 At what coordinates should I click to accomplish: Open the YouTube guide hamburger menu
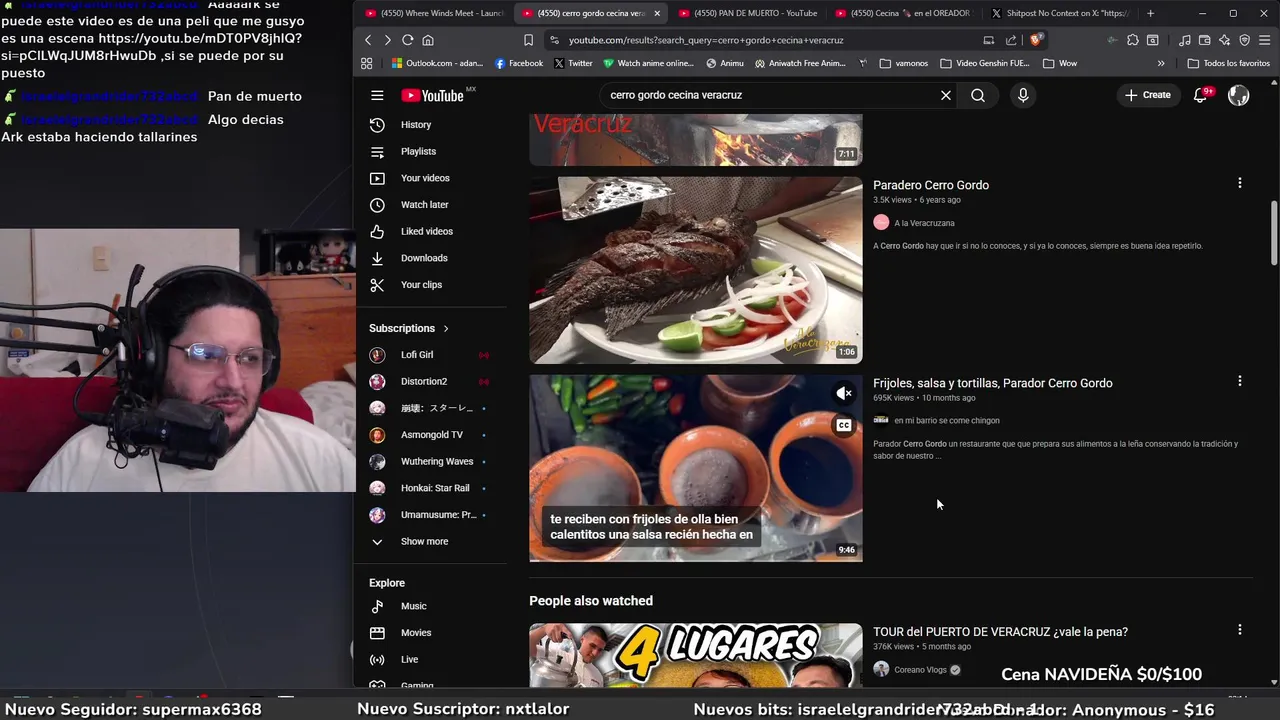(x=377, y=95)
